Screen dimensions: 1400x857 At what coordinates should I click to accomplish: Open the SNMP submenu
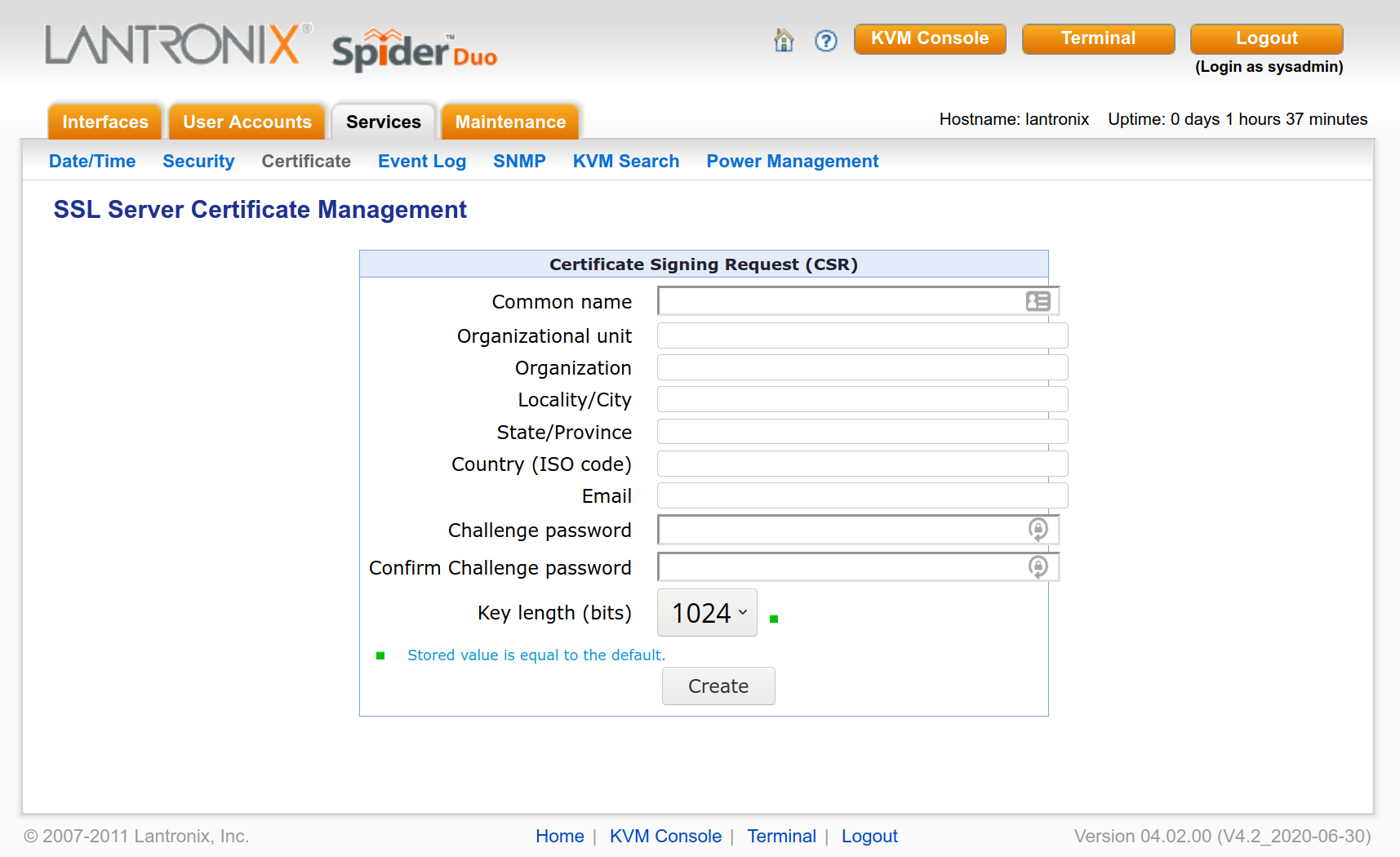pyautogui.click(x=519, y=162)
